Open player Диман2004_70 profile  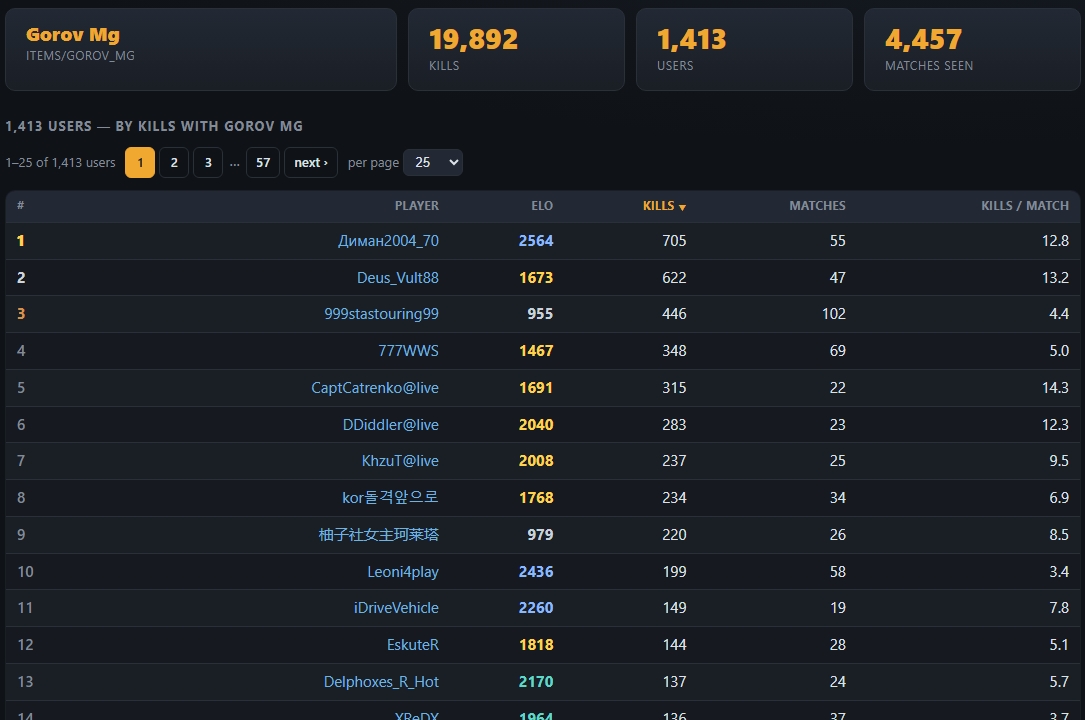(x=388, y=241)
